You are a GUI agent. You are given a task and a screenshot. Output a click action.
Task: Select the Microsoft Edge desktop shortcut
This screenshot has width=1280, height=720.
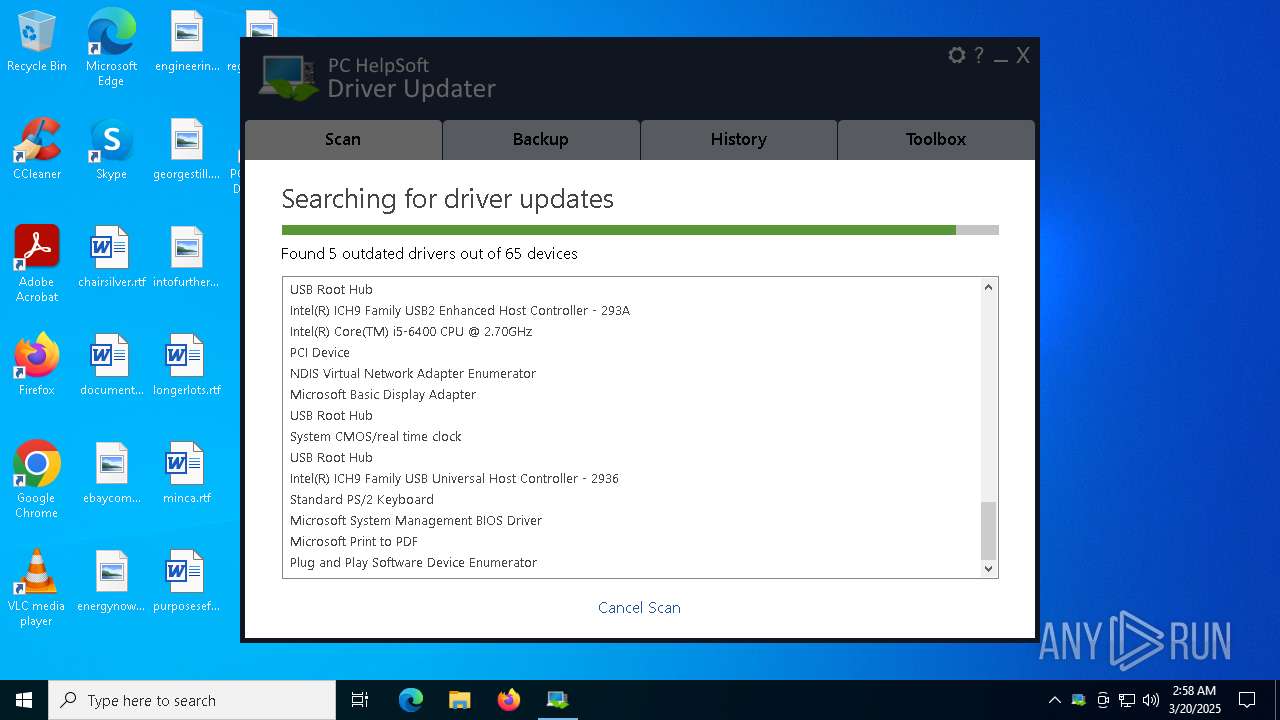(x=111, y=48)
